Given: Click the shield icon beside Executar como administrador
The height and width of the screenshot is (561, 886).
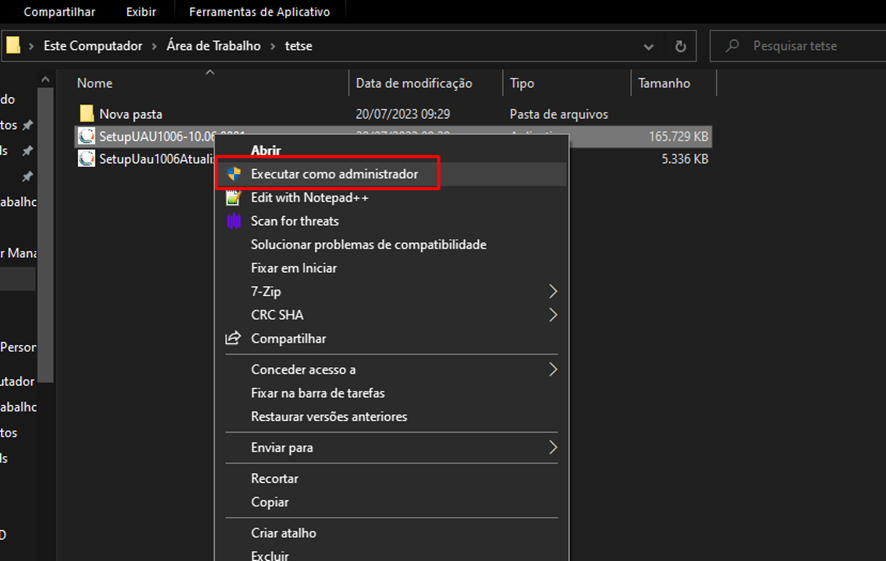Looking at the screenshot, I should (234, 174).
